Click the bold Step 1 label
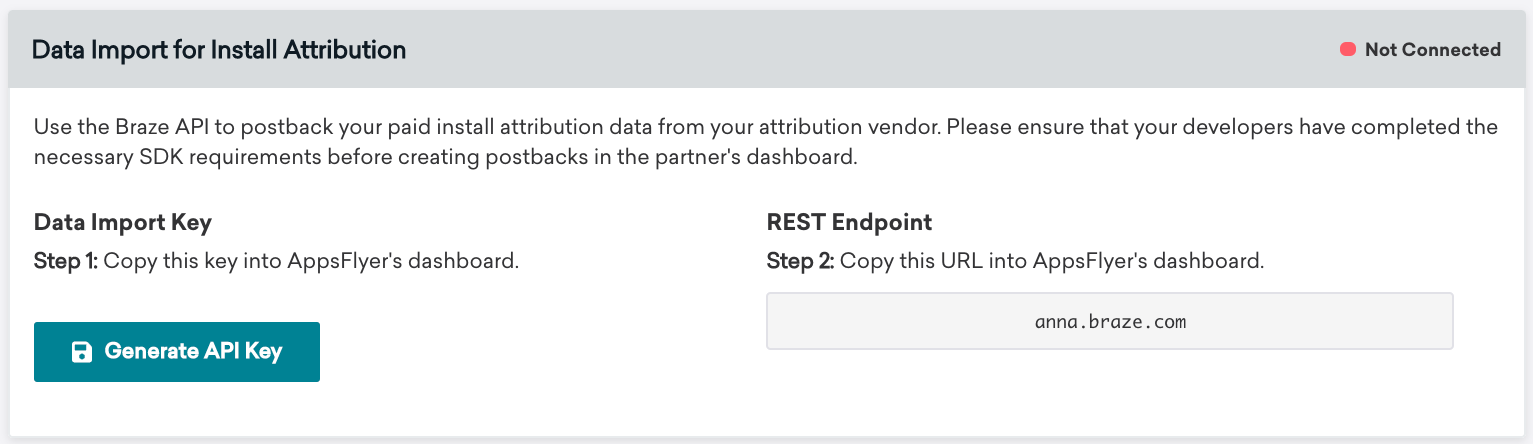 coord(66,262)
